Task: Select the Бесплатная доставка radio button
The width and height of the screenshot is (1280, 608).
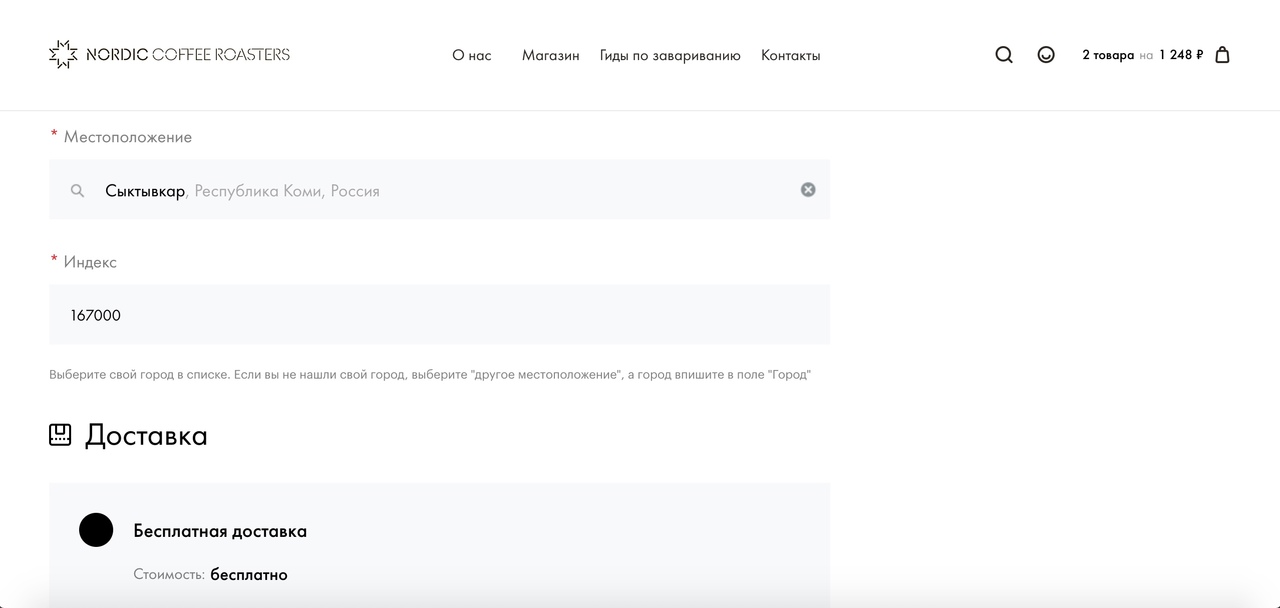Action: [x=96, y=530]
